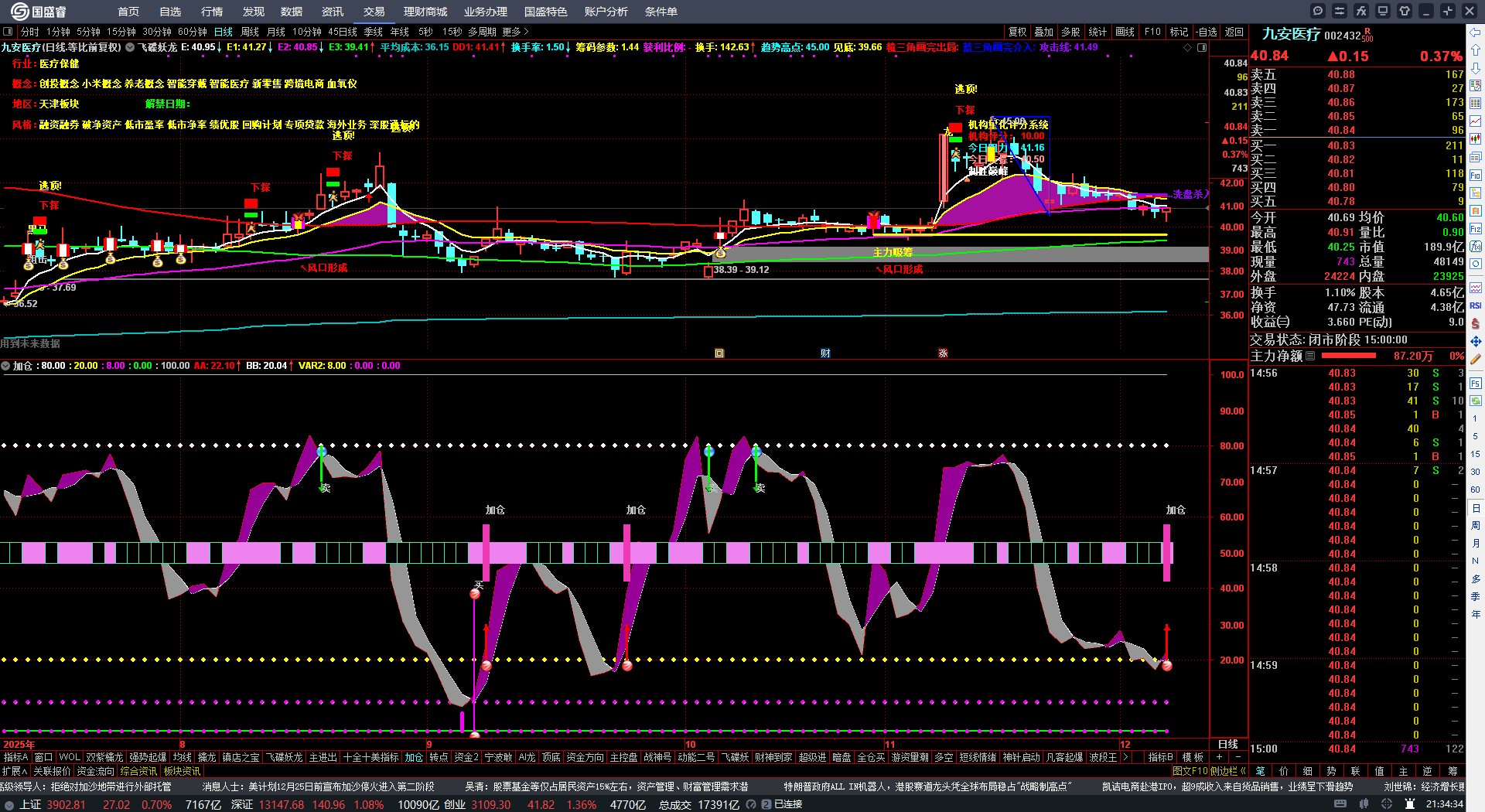The image size is (1485, 812).
Task: Toggle the 窗口 window button in indicator bar
Action: point(43,757)
